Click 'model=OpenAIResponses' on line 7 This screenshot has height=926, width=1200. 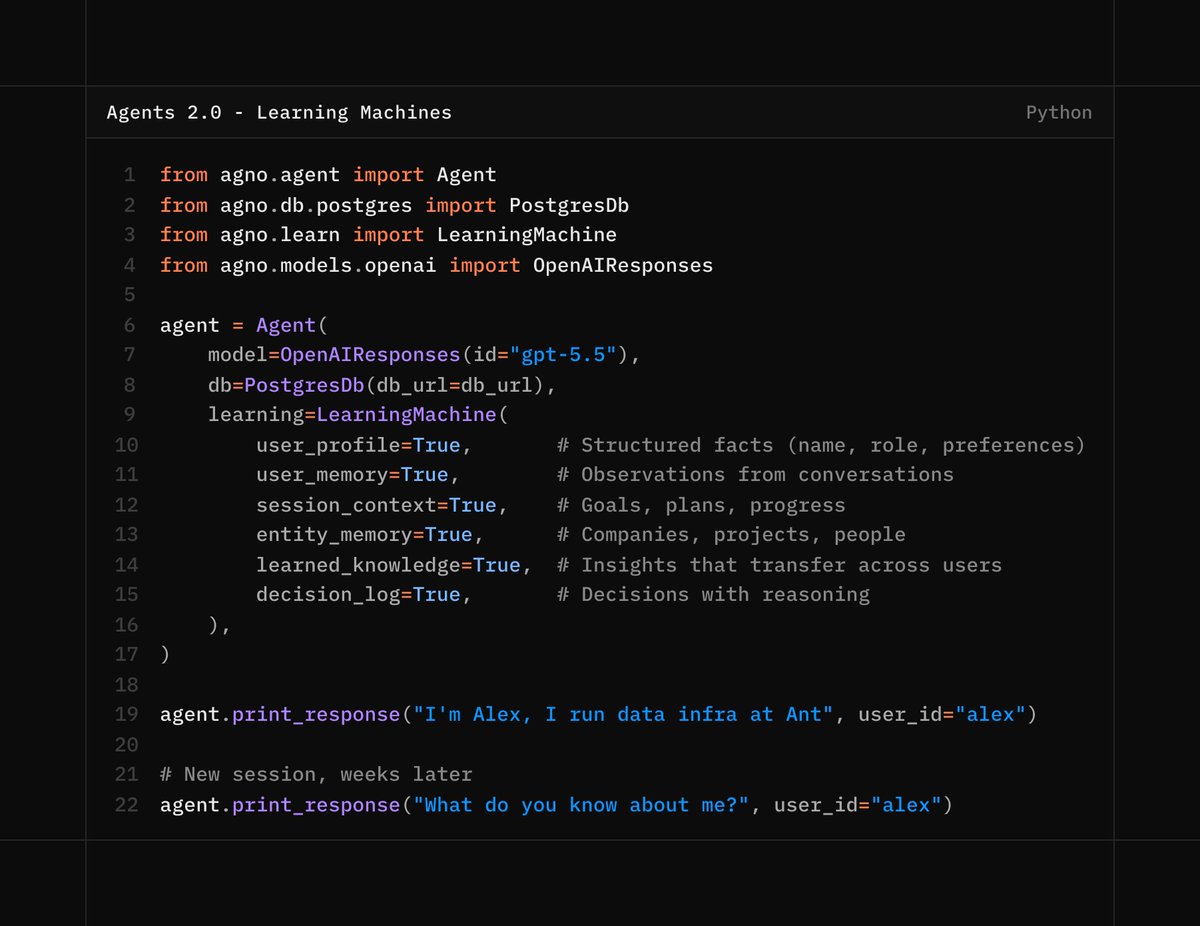tap(334, 355)
